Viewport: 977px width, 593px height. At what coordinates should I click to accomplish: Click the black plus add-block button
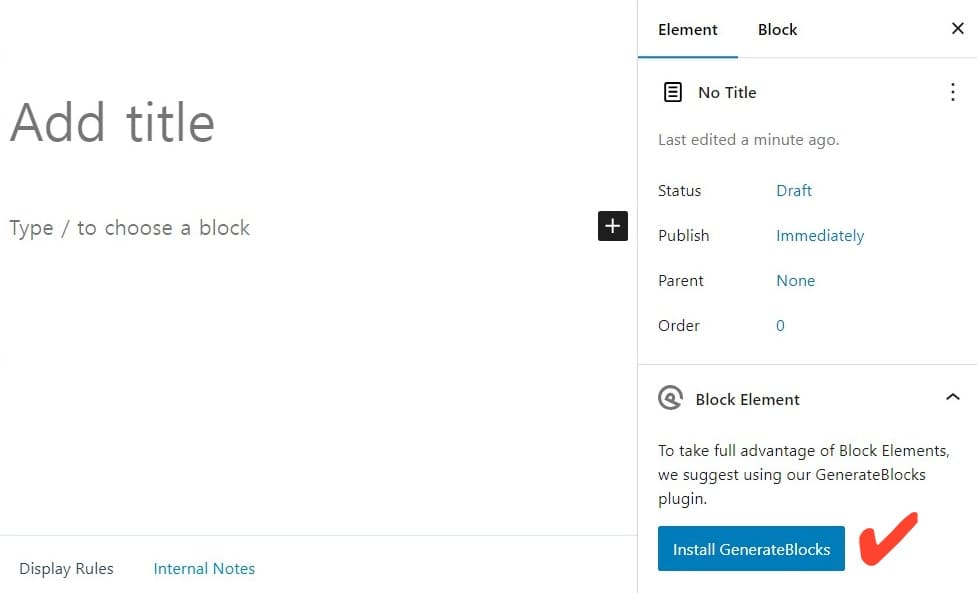click(x=612, y=225)
